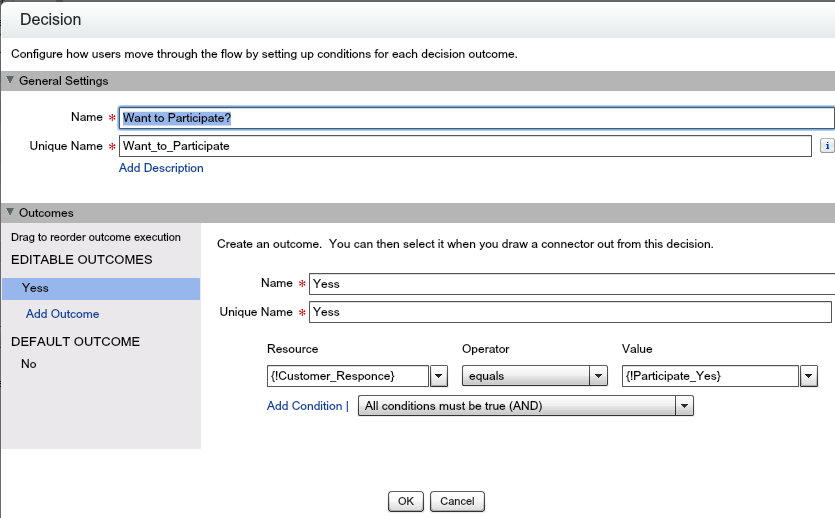
Task: Open the Resource dropdown arrow
Action: (438, 376)
